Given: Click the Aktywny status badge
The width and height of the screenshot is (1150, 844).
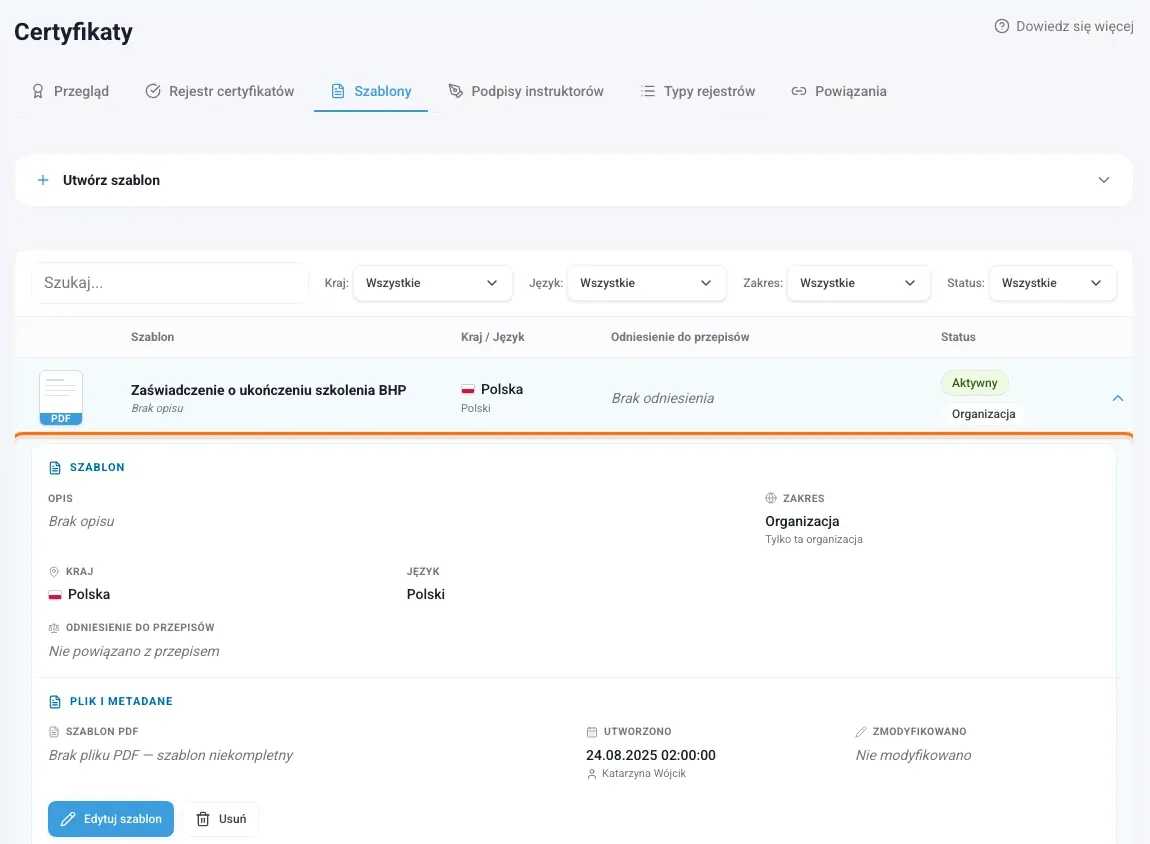Looking at the screenshot, I should click(974, 383).
